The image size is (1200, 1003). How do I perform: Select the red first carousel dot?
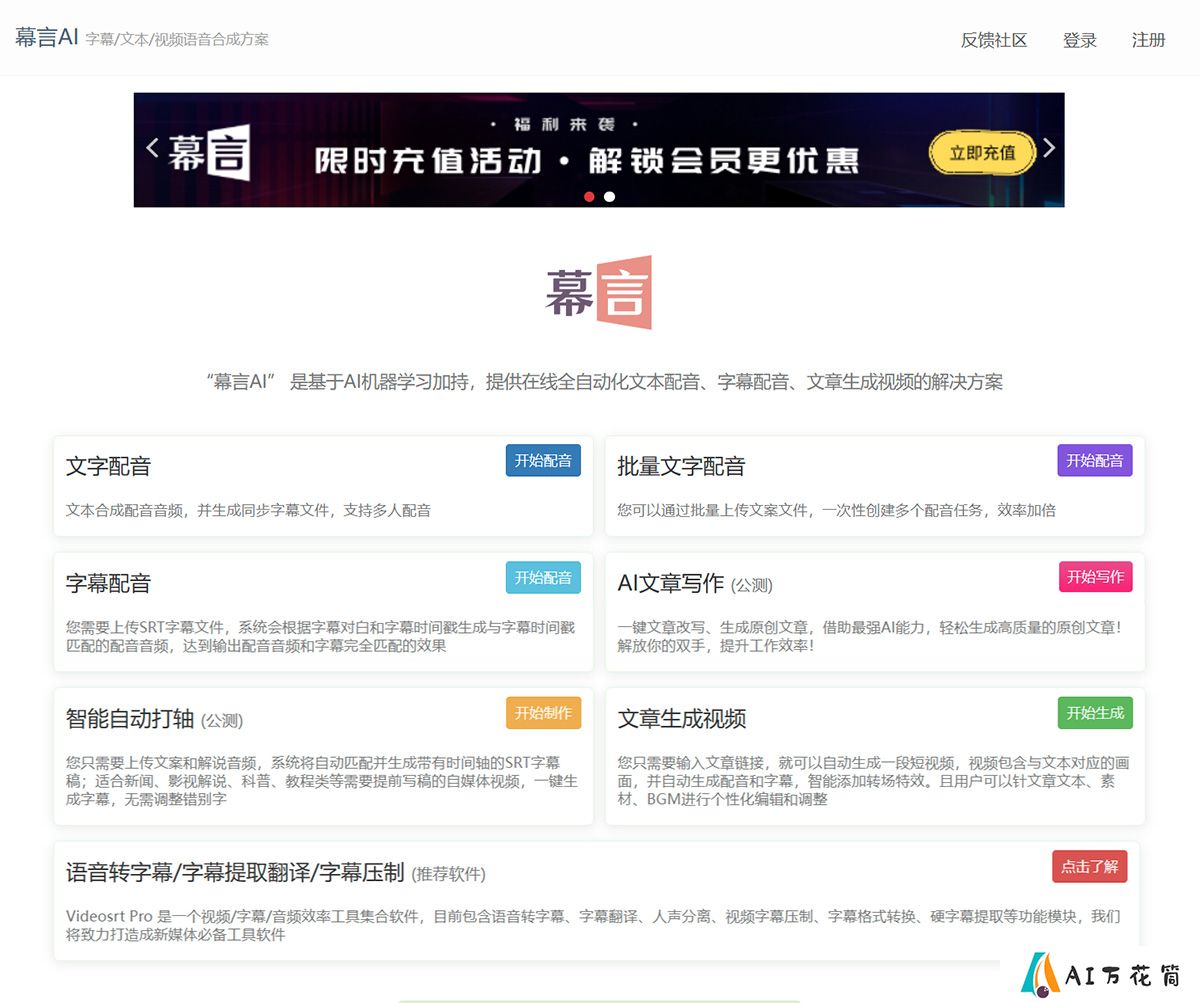coord(589,196)
